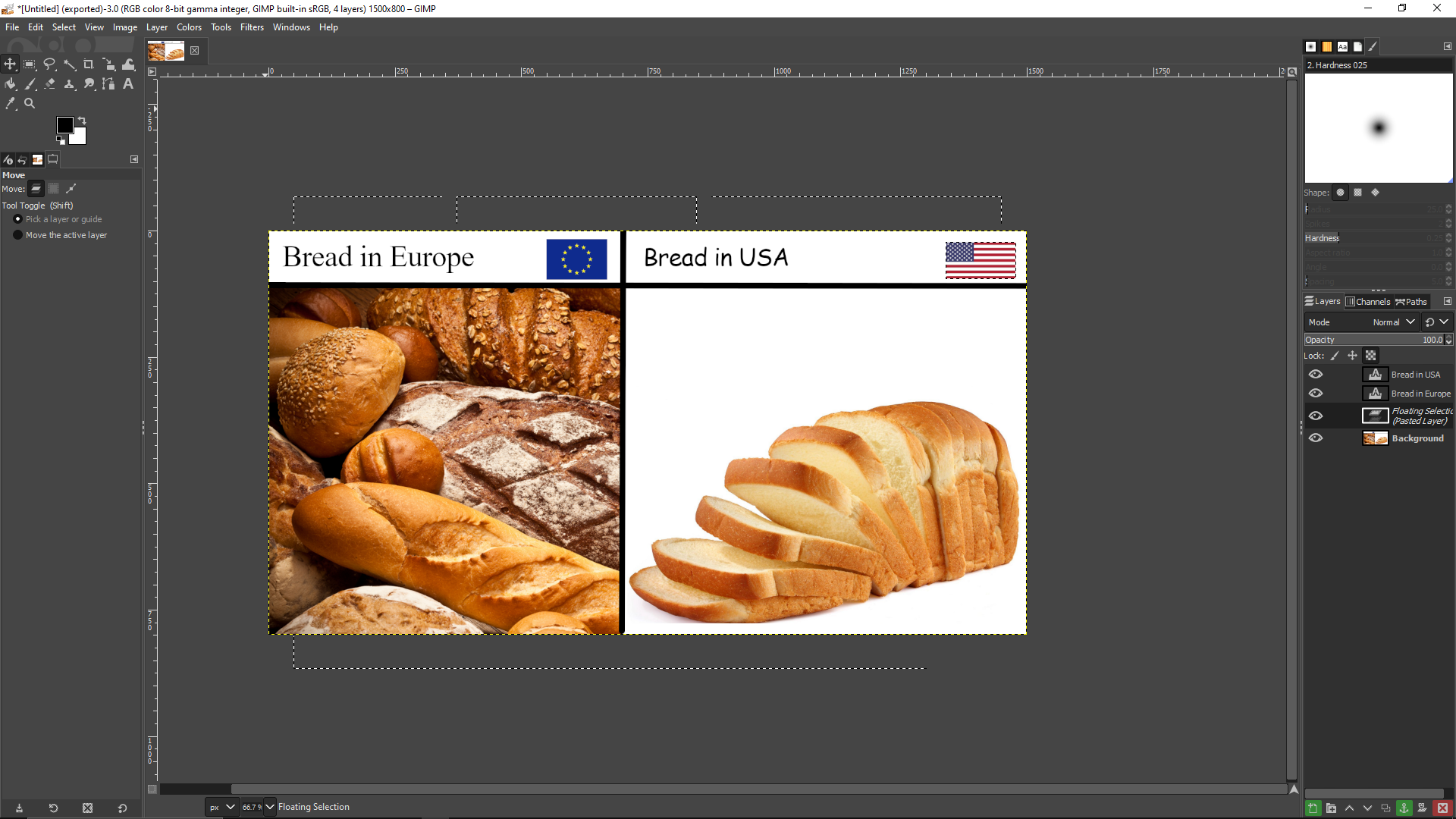The image size is (1456, 819).
Task: Set Move mode to path
Action: pos(71,189)
